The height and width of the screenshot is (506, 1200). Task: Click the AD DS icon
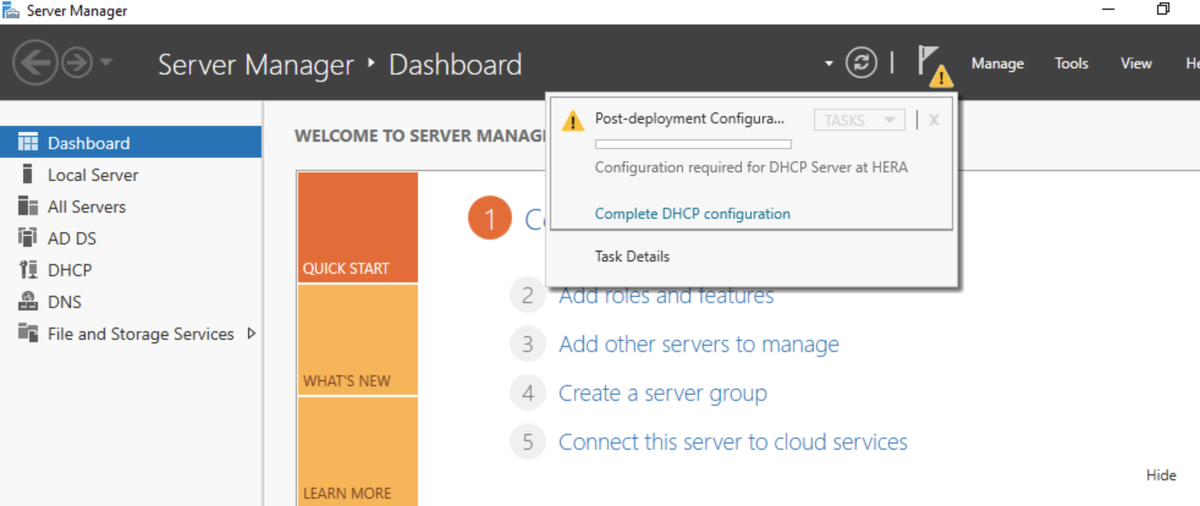coord(28,238)
